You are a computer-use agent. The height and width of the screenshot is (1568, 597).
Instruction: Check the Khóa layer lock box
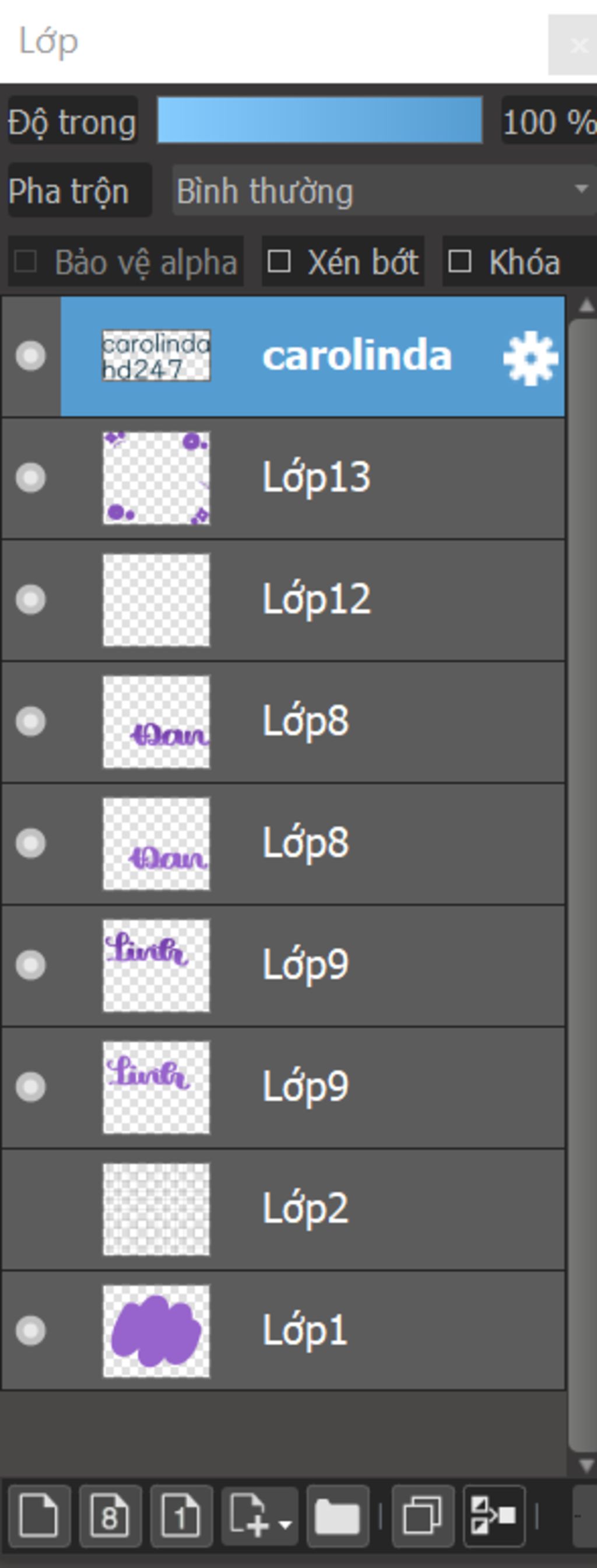tap(459, 262)
